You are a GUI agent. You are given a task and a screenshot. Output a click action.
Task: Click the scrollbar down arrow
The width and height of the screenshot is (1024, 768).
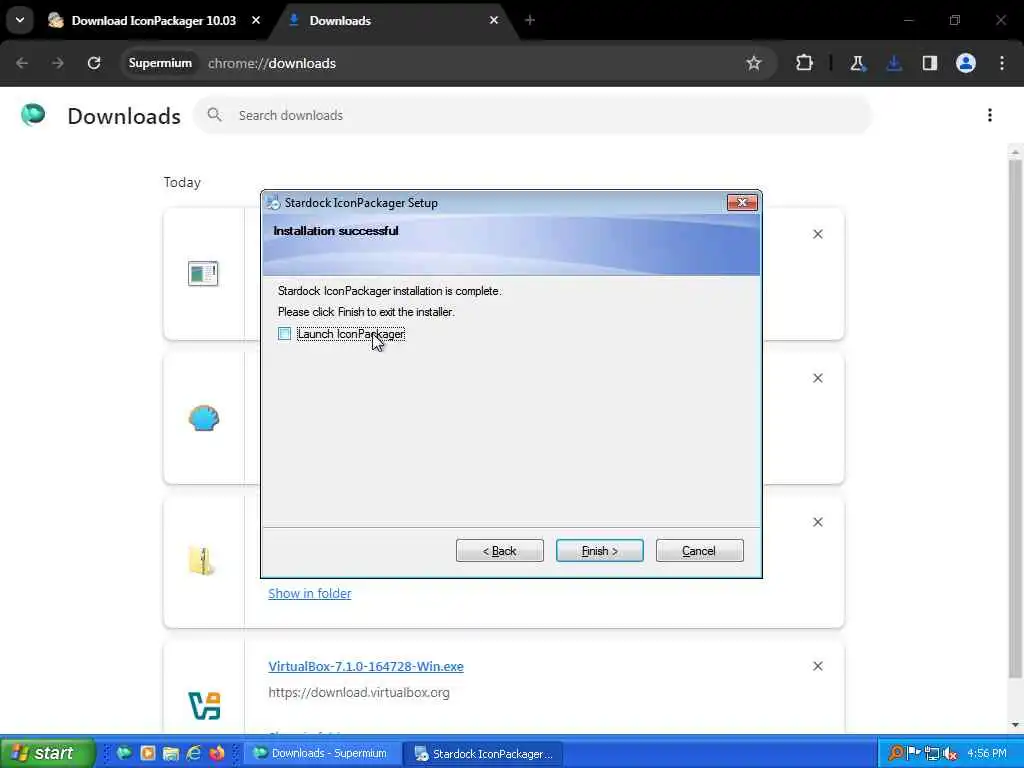[1015, 724]
